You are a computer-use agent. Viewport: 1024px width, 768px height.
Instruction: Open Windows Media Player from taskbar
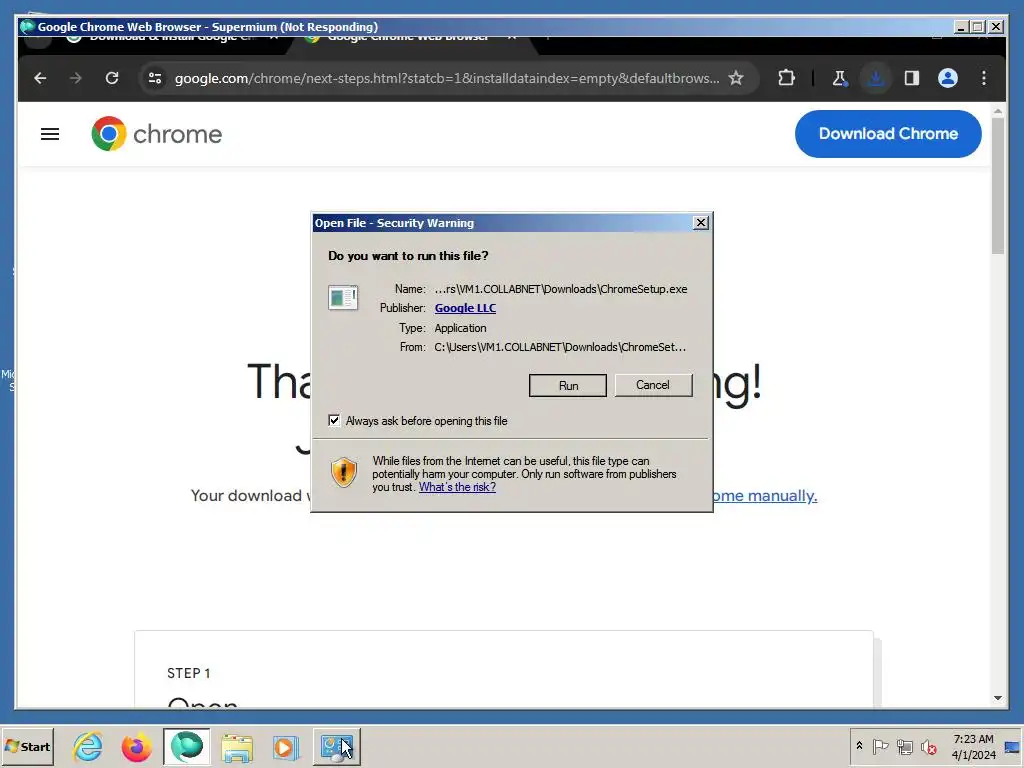285,747
